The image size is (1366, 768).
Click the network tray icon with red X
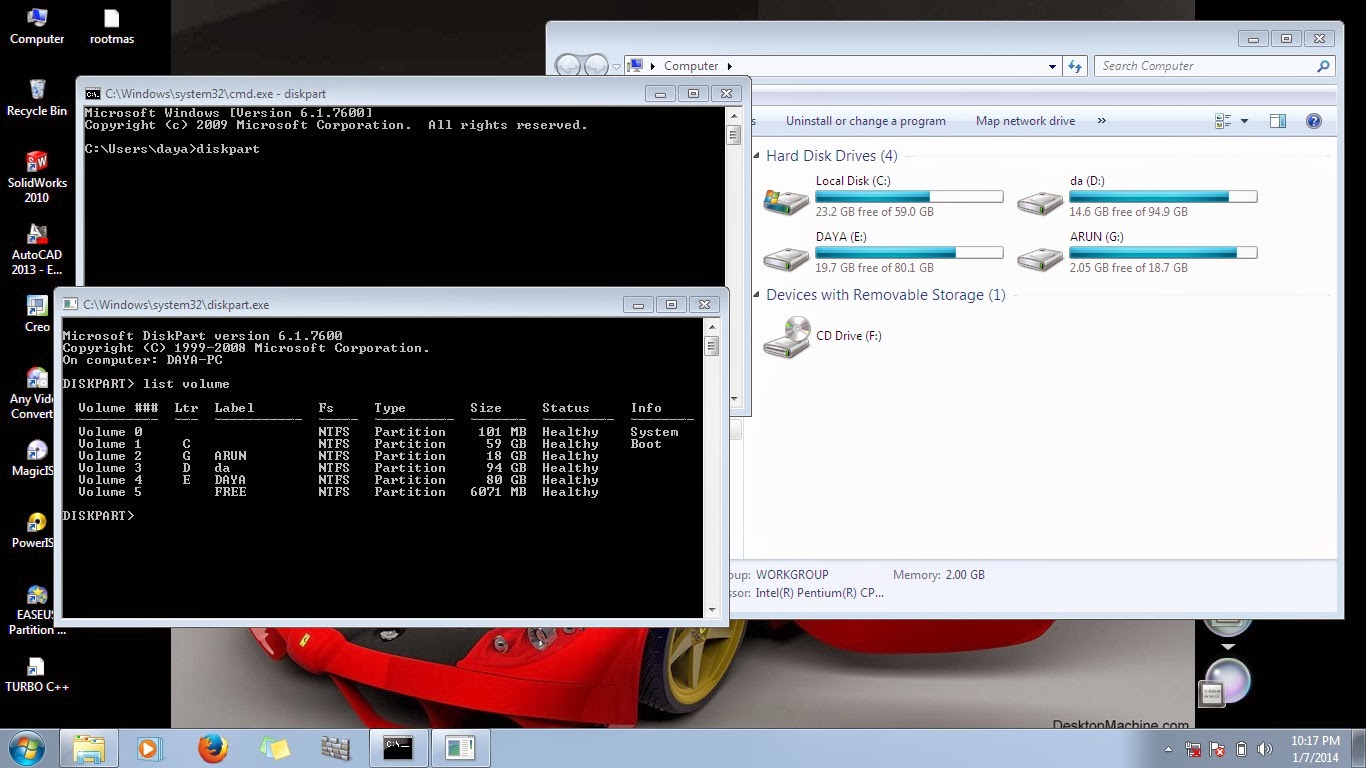[x=1193, y=749]
